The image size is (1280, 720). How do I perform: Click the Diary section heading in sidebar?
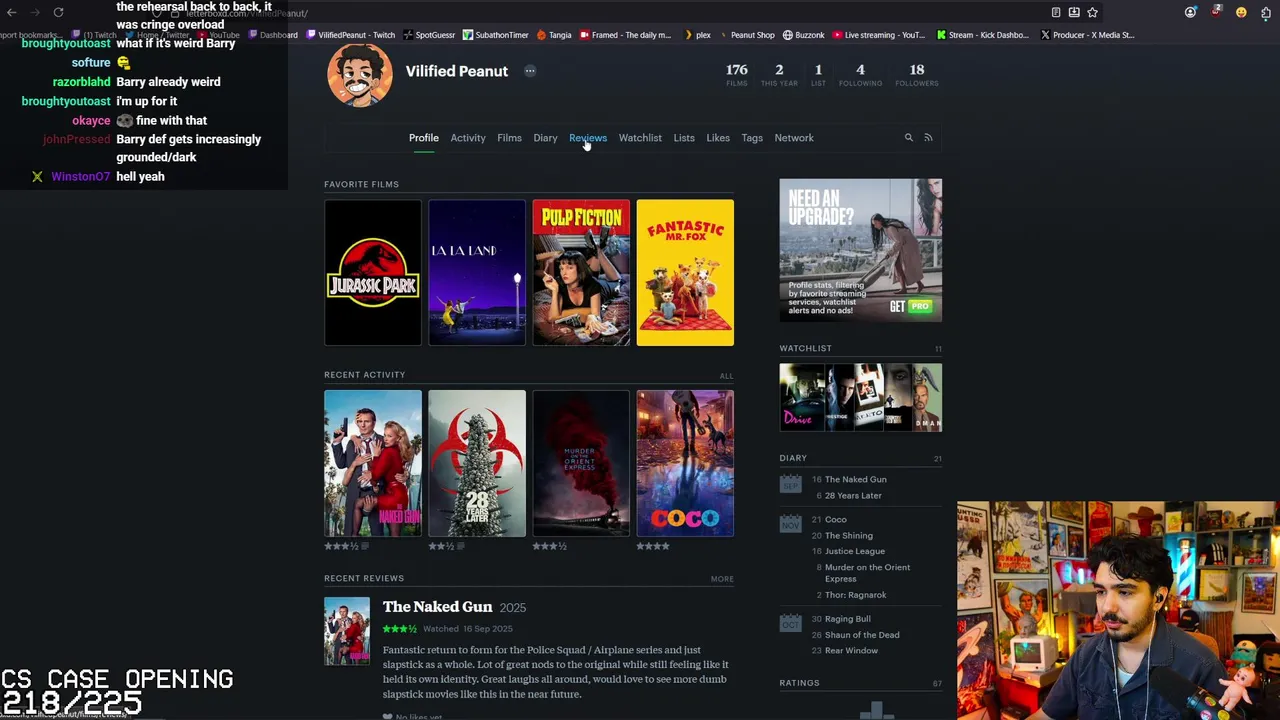[793, 458]
